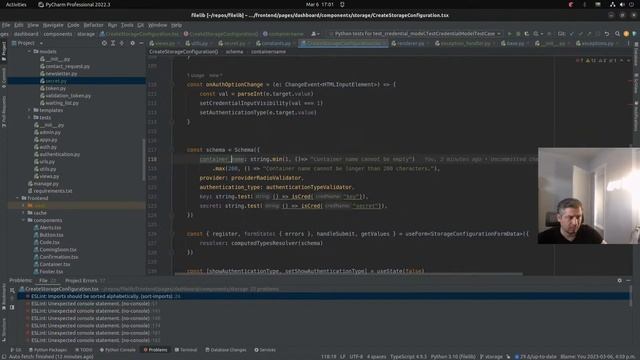Switch to editor tab utils.py
640x360 pixels.
click(x=199, y=43)
